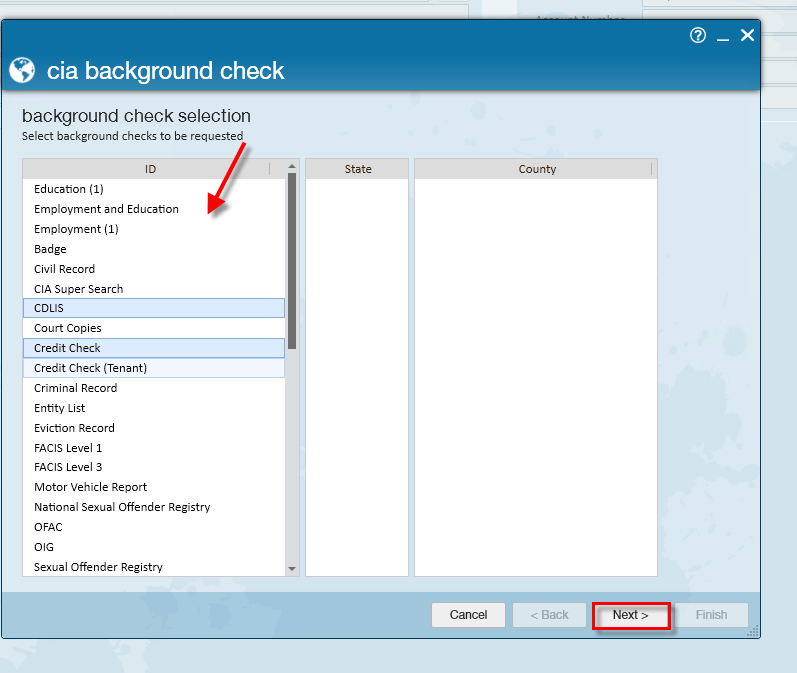
Task: Click the Next button
Action: [631, 615]
